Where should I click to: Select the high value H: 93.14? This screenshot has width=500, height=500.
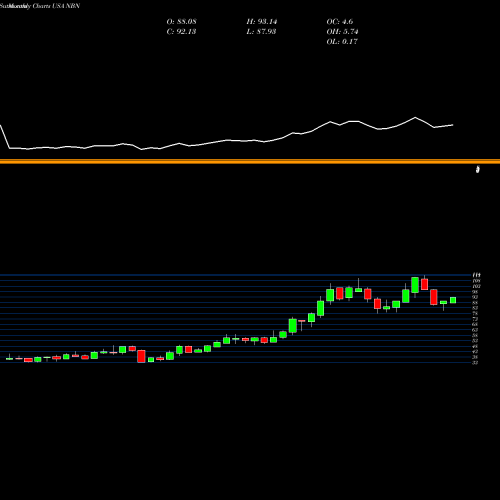262,22
